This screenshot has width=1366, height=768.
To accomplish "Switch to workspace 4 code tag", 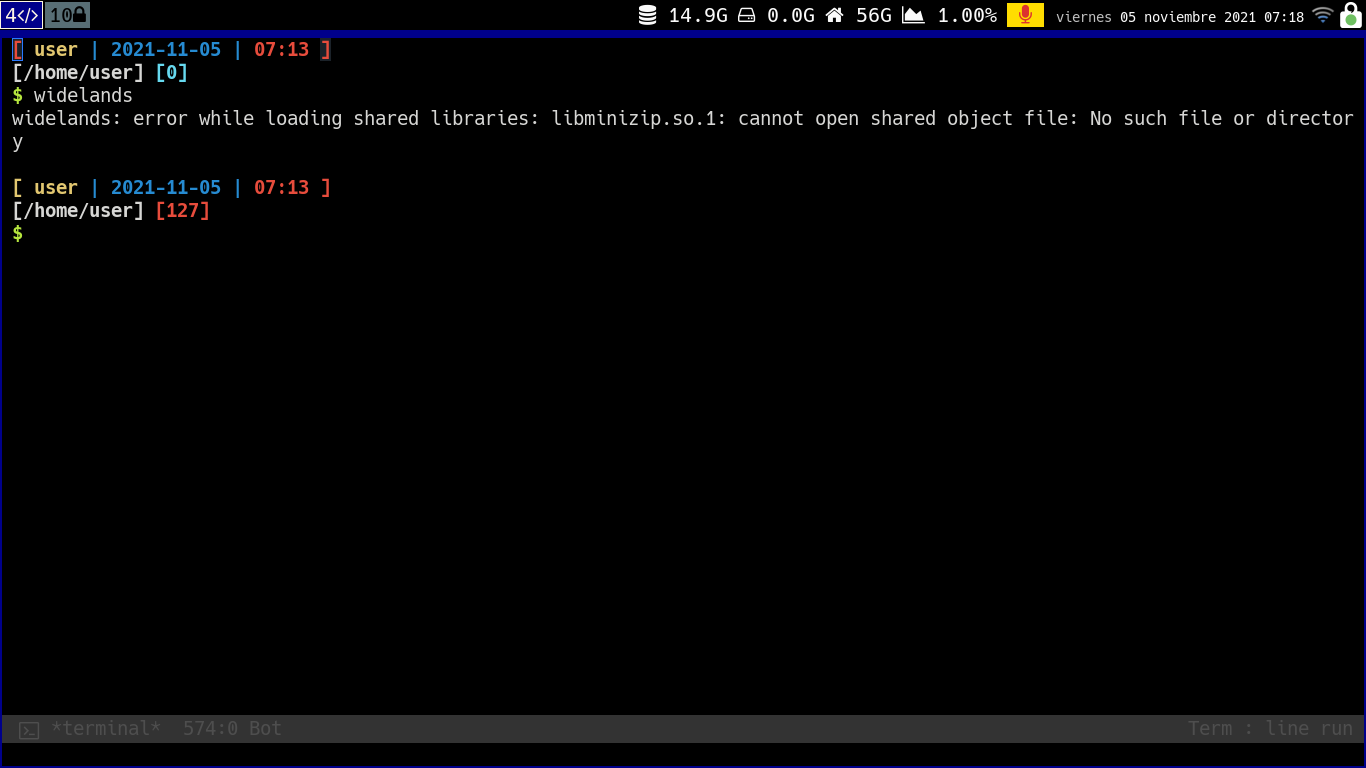I will pyautogui.click(x=22, y=15).
